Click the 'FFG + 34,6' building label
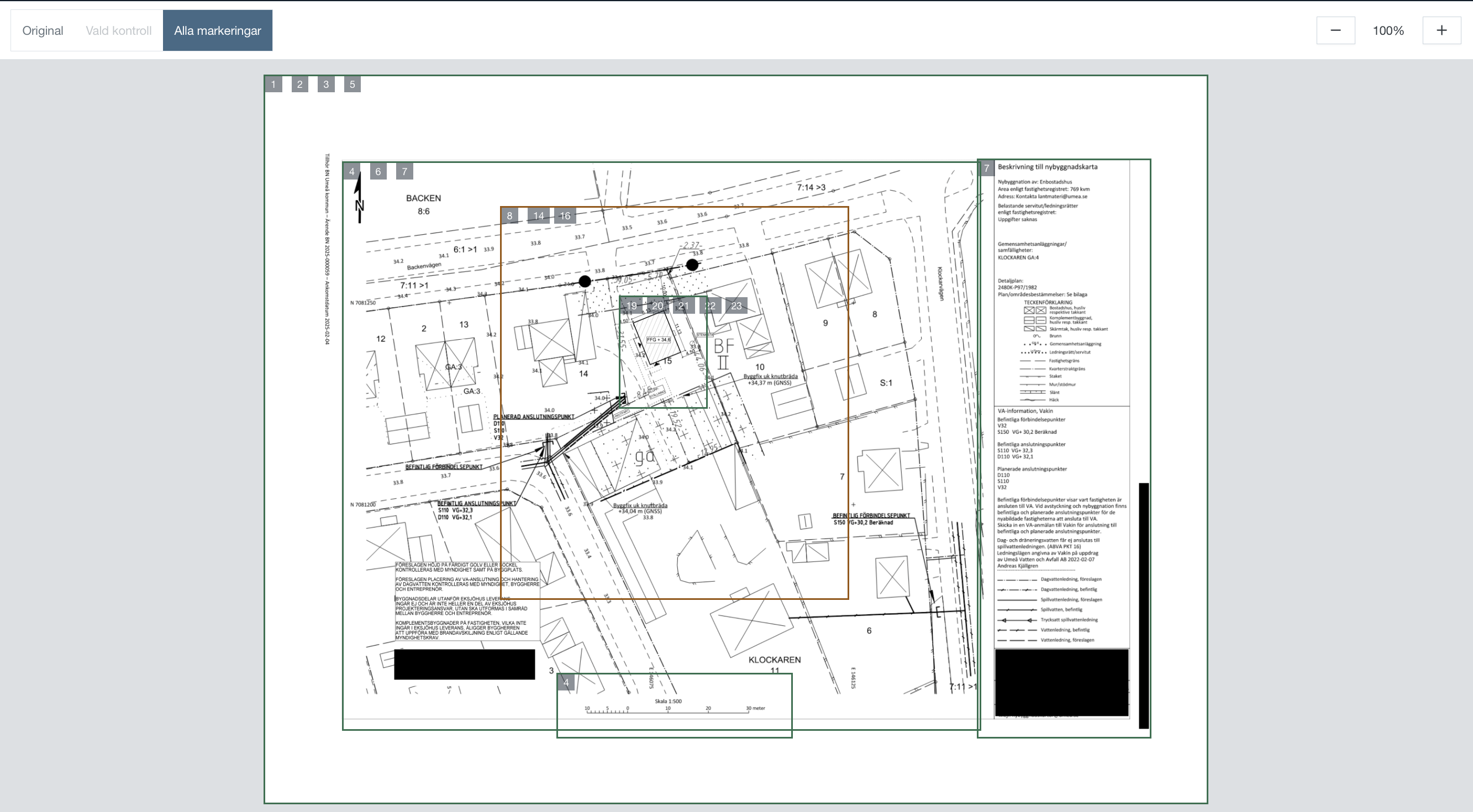 click(658, 340)
